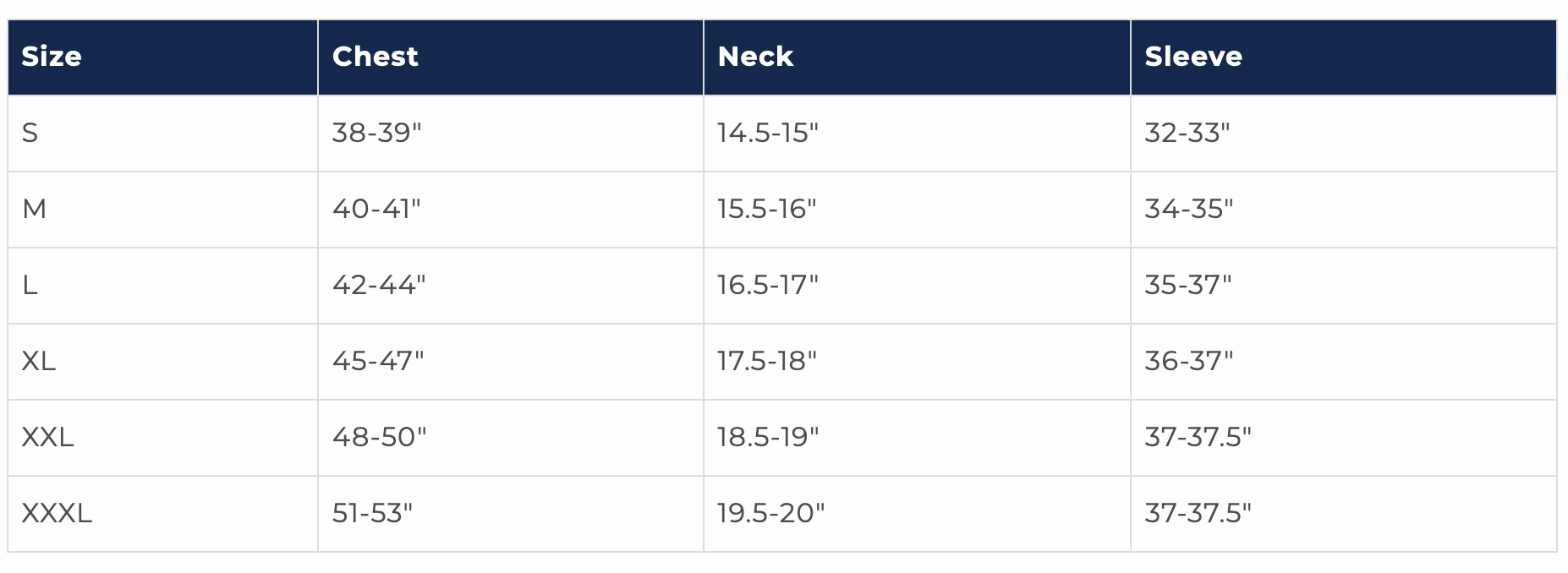This screenshot has width=1568, height=573.
Task: Click the 51-53" chest cell
Action: click(x=372, y=513)
